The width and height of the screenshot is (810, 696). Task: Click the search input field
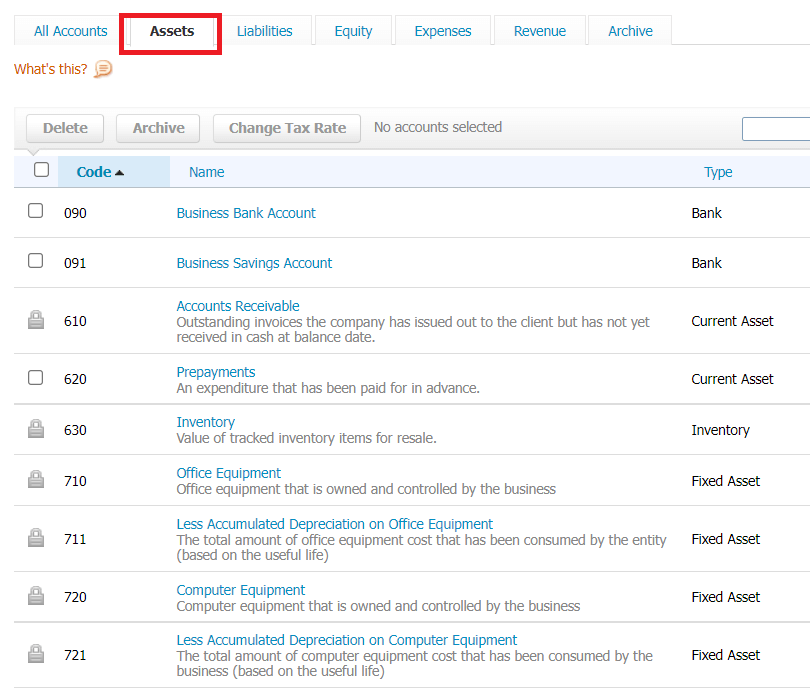click(x=776, y=129)
